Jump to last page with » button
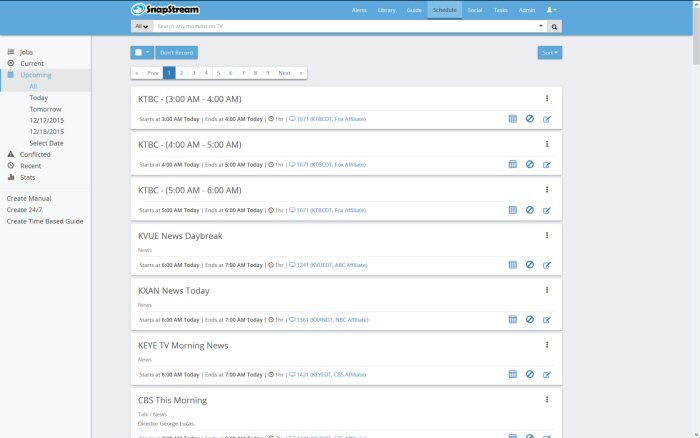 [301, 73]
